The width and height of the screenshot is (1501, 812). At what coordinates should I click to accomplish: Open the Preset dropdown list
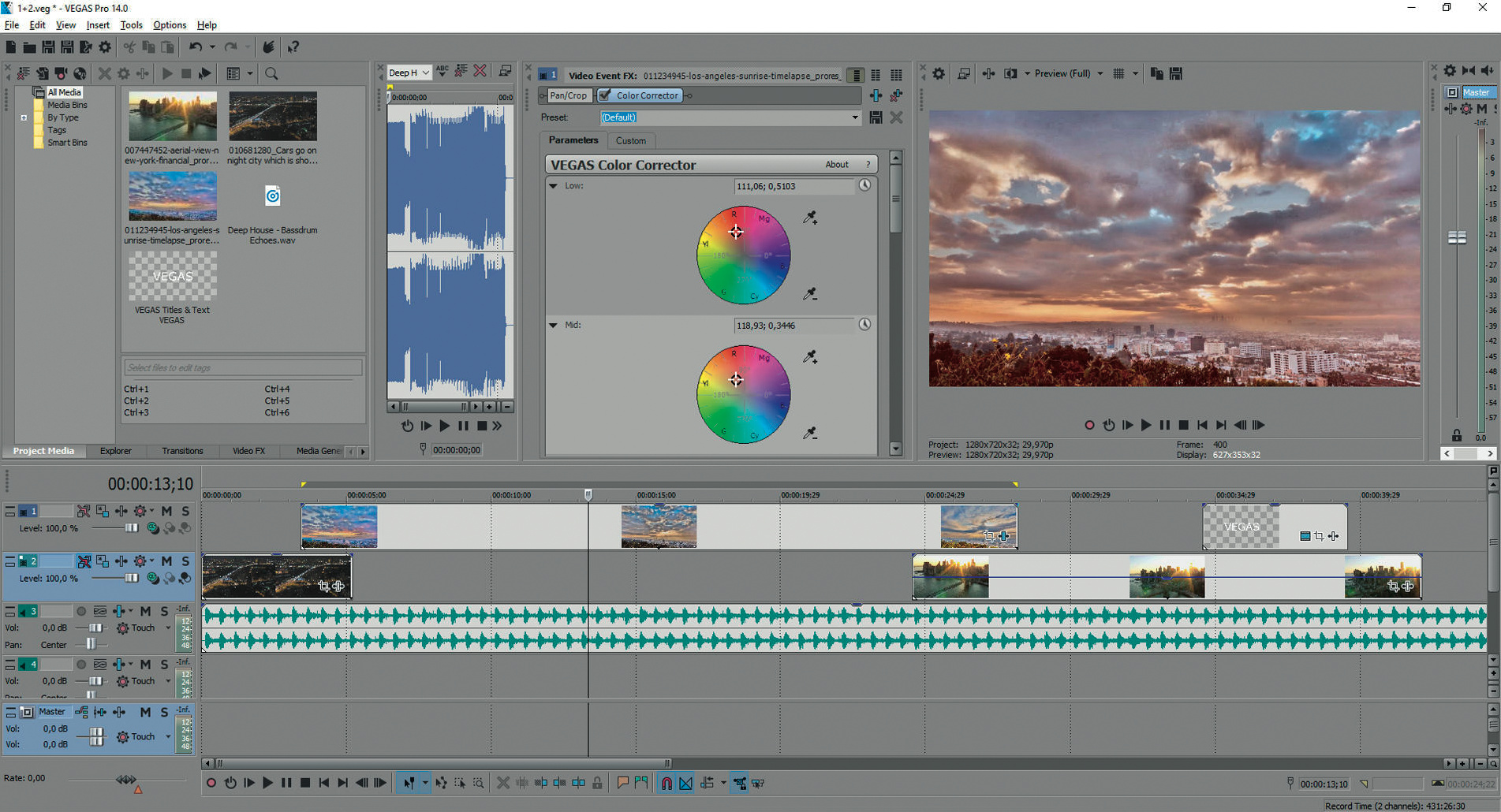[x=854, y=117]
